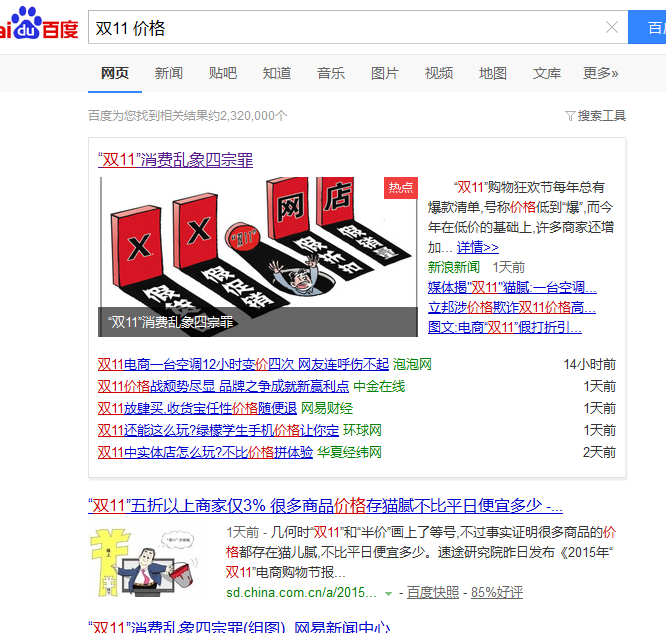The width and height of the screenshot is (666, 633).
Task: Click the 环球网 source label
Action: tap(362, 430)
